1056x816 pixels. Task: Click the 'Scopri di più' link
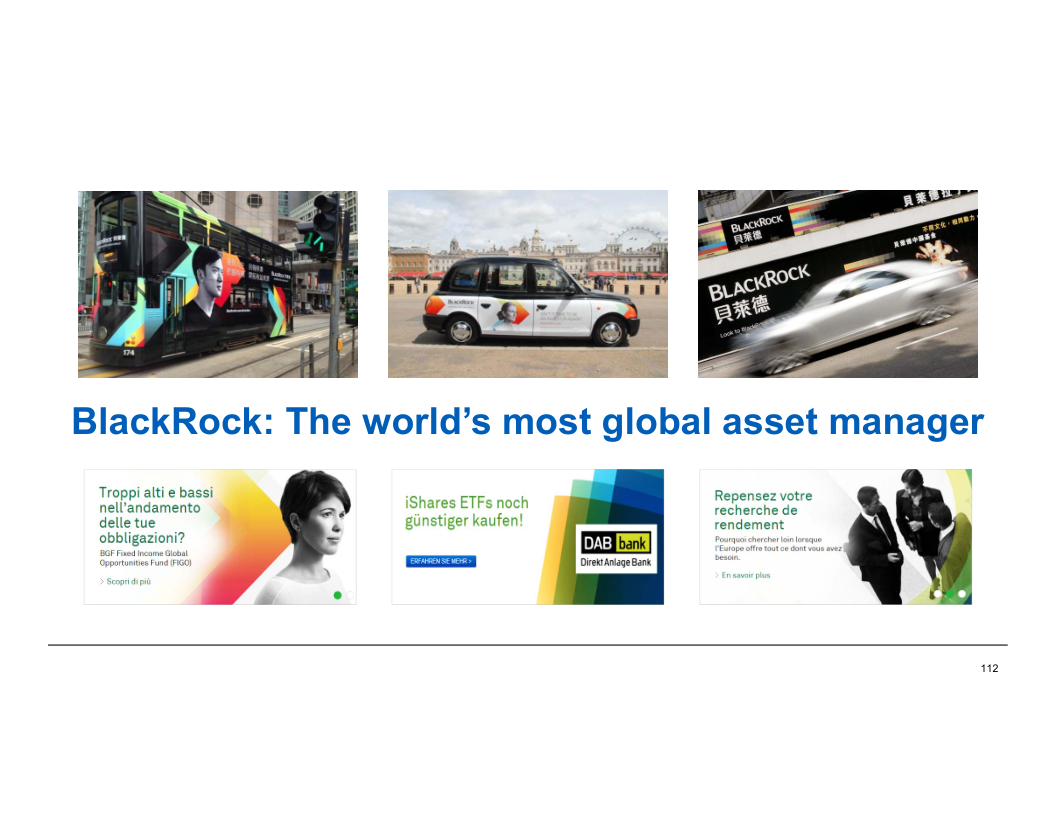pos(128,581)
